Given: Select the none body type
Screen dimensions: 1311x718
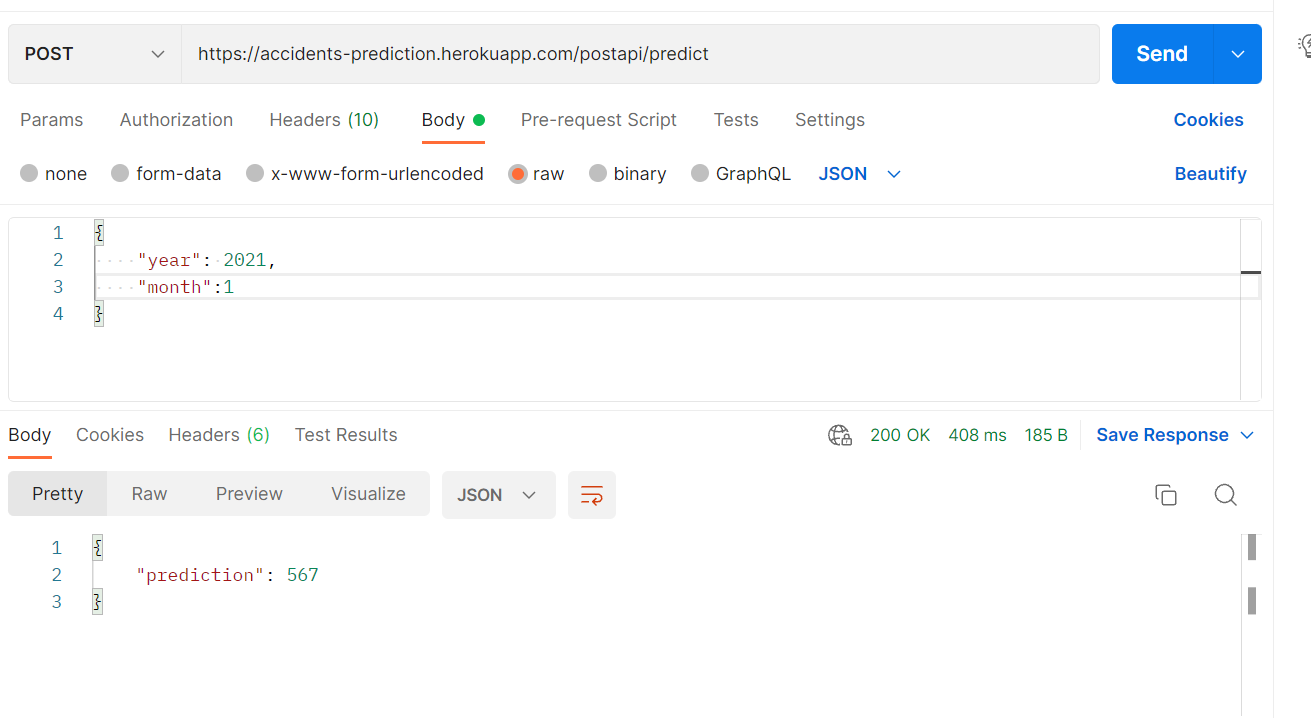Looking at the screenshot, I should pos(54,174).
